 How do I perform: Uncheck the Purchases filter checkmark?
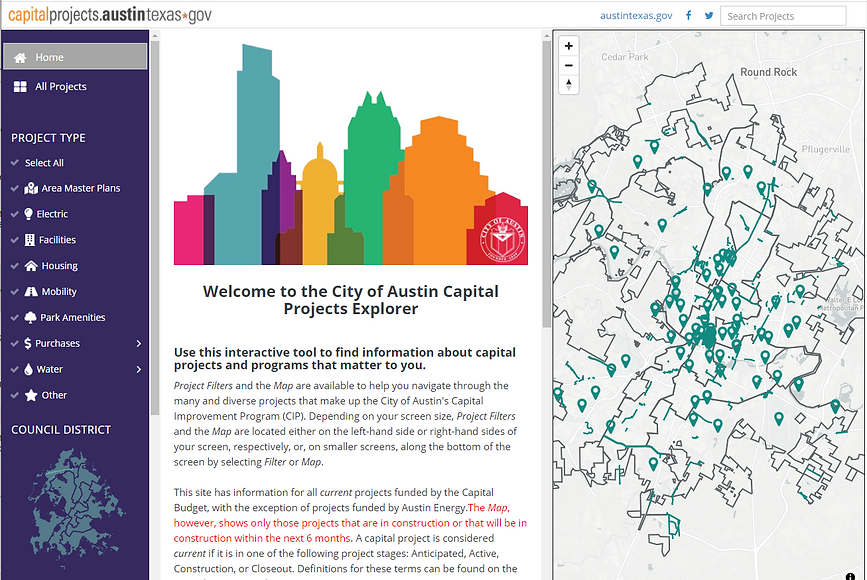pos(15,343)
